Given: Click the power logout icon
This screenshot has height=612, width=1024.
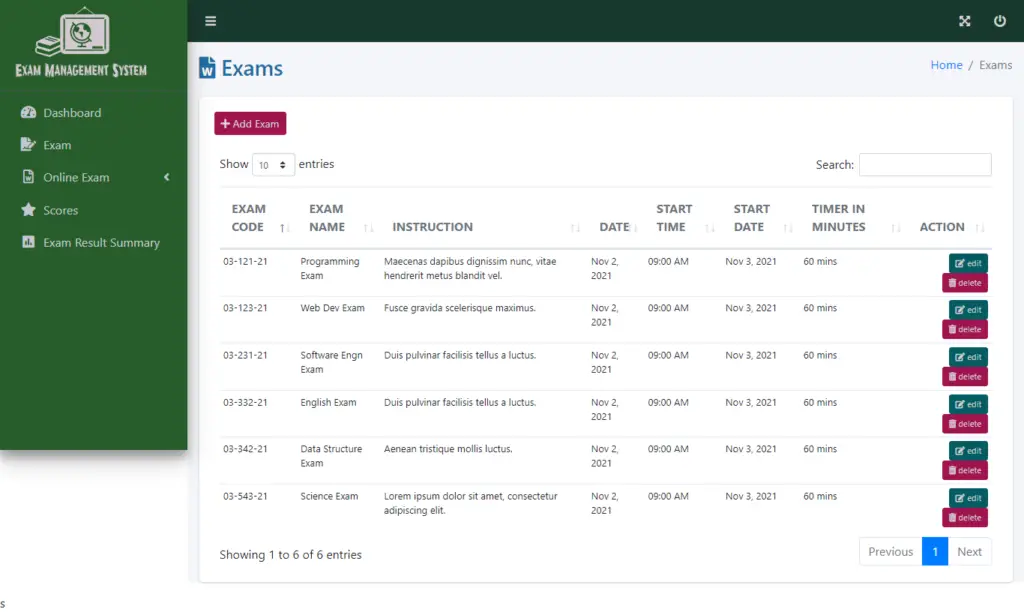Looking at the screenshot, I should pos(999,20).
